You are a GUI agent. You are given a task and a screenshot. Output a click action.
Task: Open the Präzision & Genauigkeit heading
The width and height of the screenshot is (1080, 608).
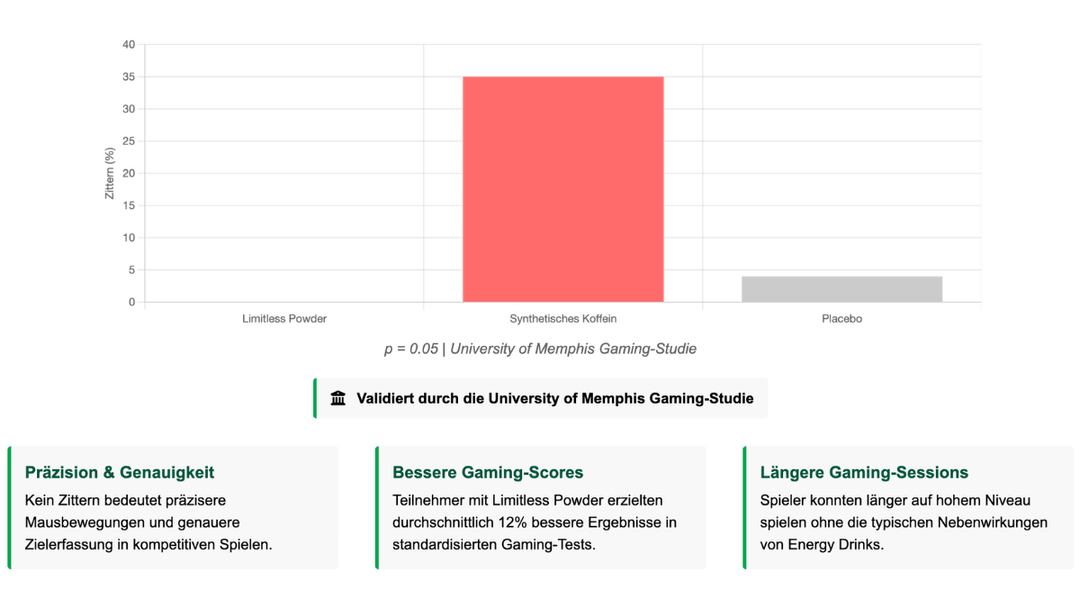click(x=119, y=472)
